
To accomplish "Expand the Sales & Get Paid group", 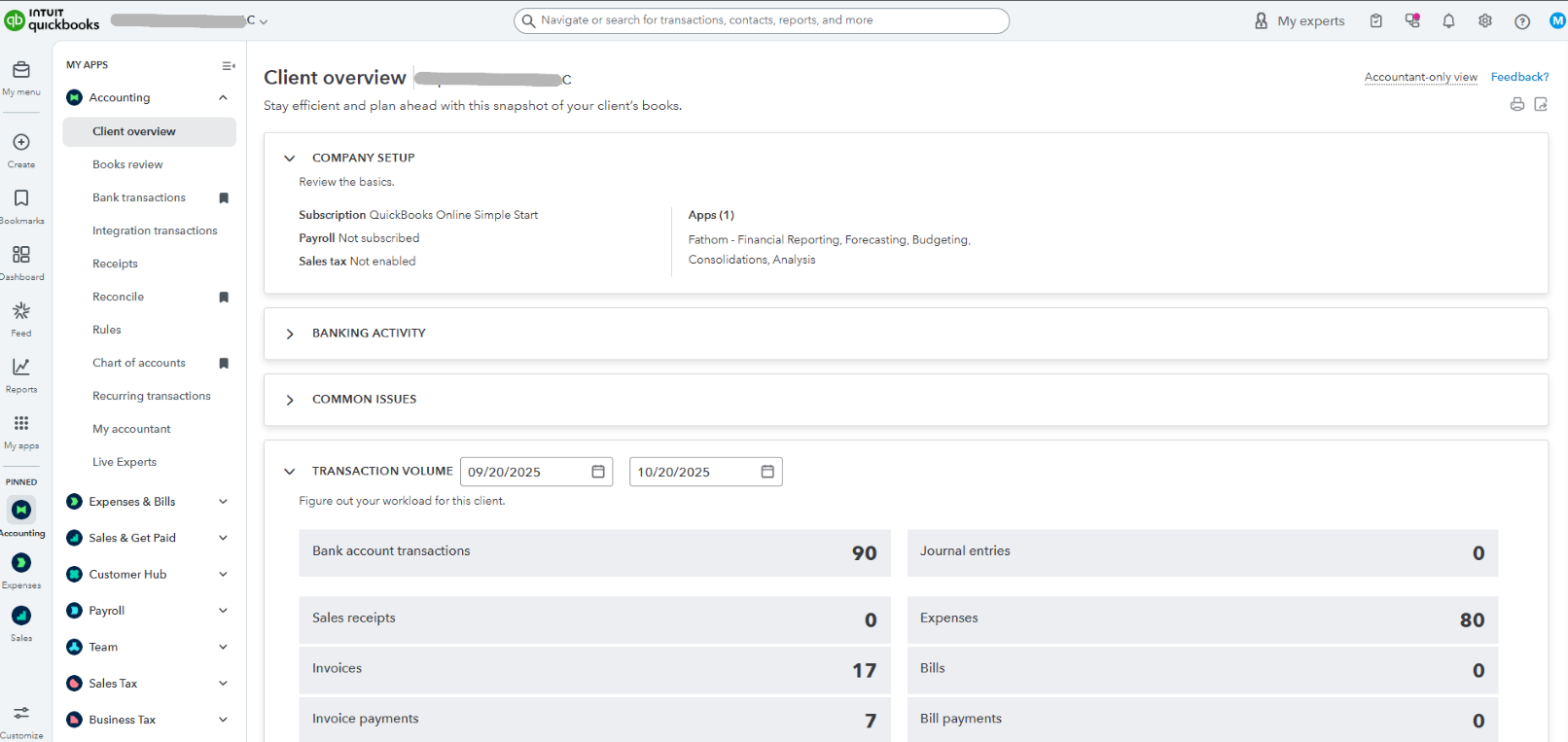I will pyautogui.click(x=223, y=538).
